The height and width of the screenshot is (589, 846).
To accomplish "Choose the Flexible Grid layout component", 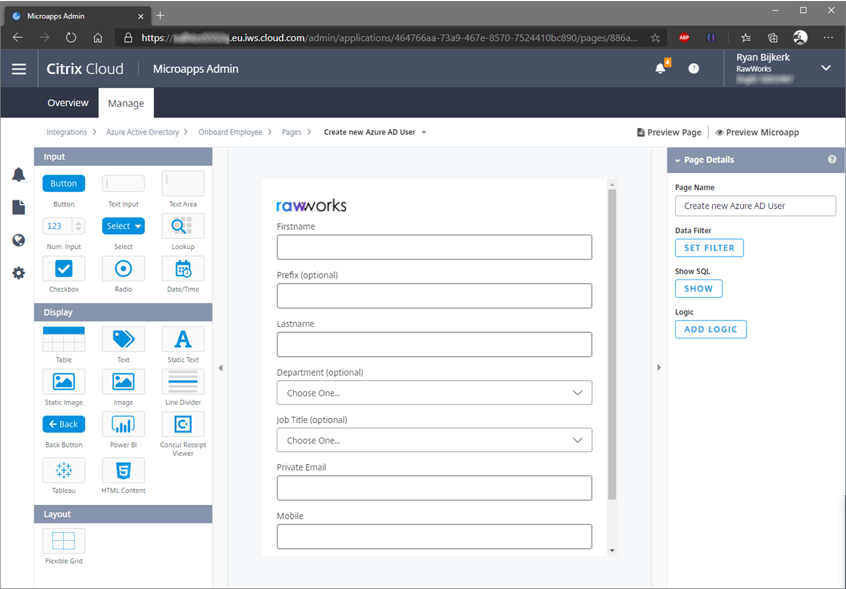I will (x=64, y=541).
